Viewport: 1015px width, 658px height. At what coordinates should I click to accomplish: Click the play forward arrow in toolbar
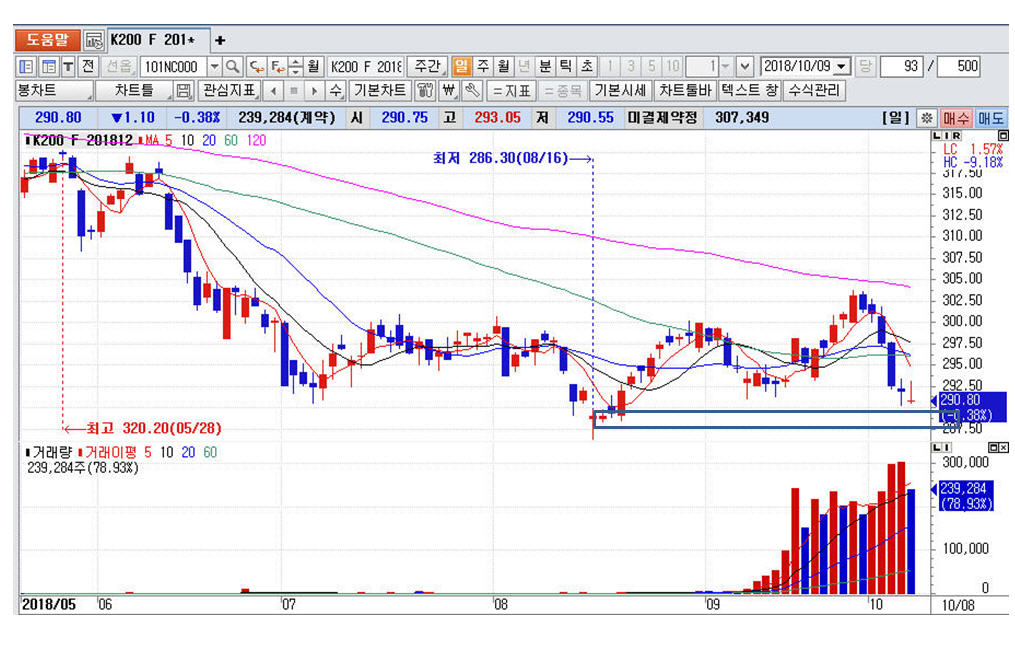[x=314, y=91]
